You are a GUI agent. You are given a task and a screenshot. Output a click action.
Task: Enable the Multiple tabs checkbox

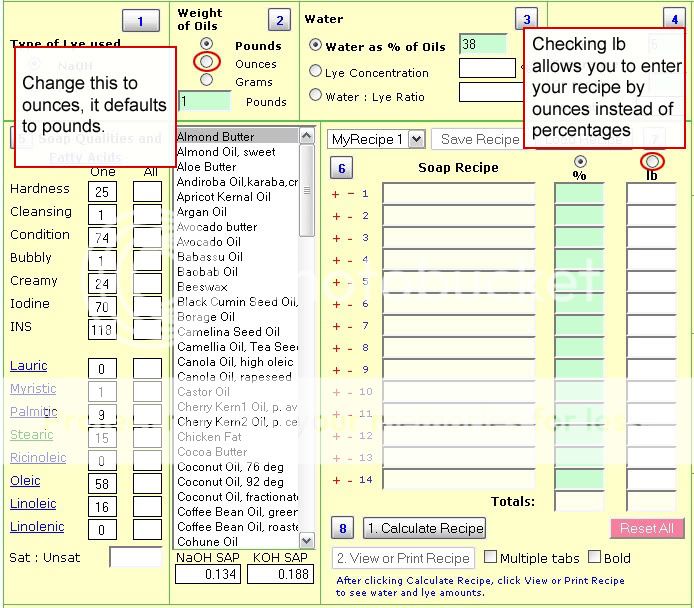click(491, 557)
